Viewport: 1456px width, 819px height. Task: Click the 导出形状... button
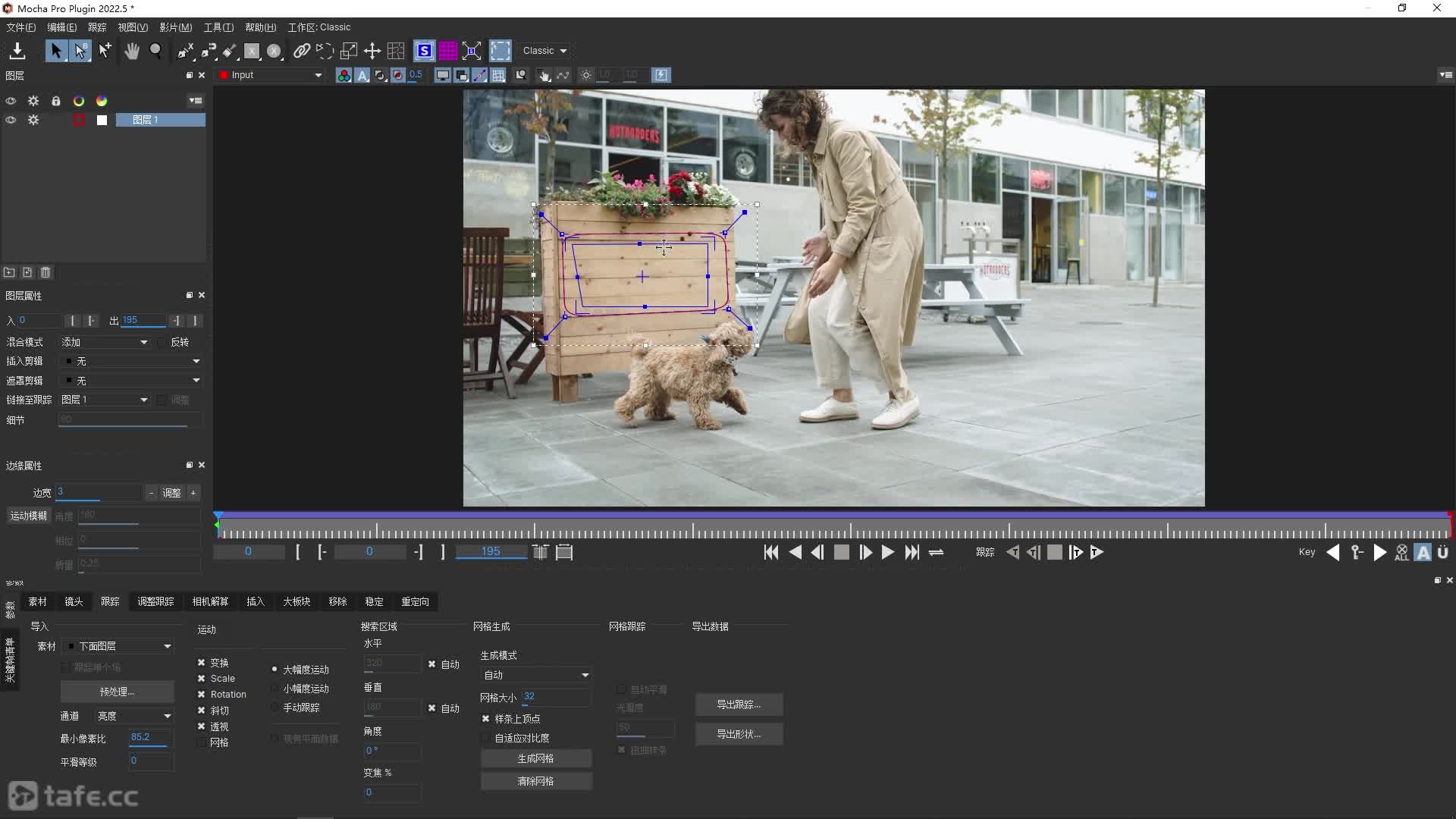pyautogui.click(x=739, y=734)
